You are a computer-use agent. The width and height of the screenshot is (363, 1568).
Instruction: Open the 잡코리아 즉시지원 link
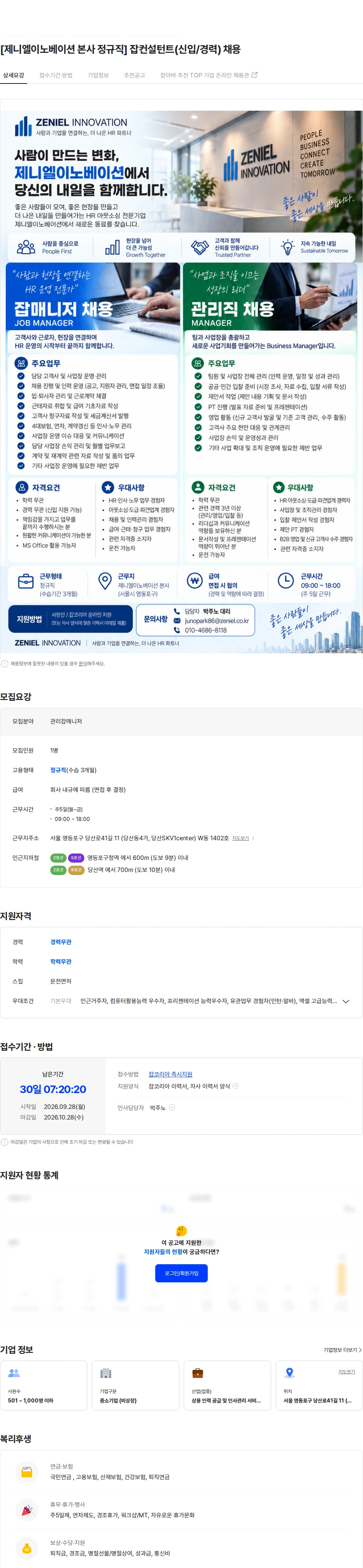tap(171, 1074)
